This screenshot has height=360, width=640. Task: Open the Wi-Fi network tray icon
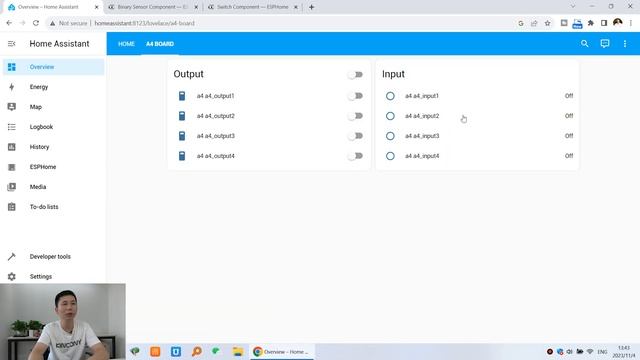tap(590, 351)
